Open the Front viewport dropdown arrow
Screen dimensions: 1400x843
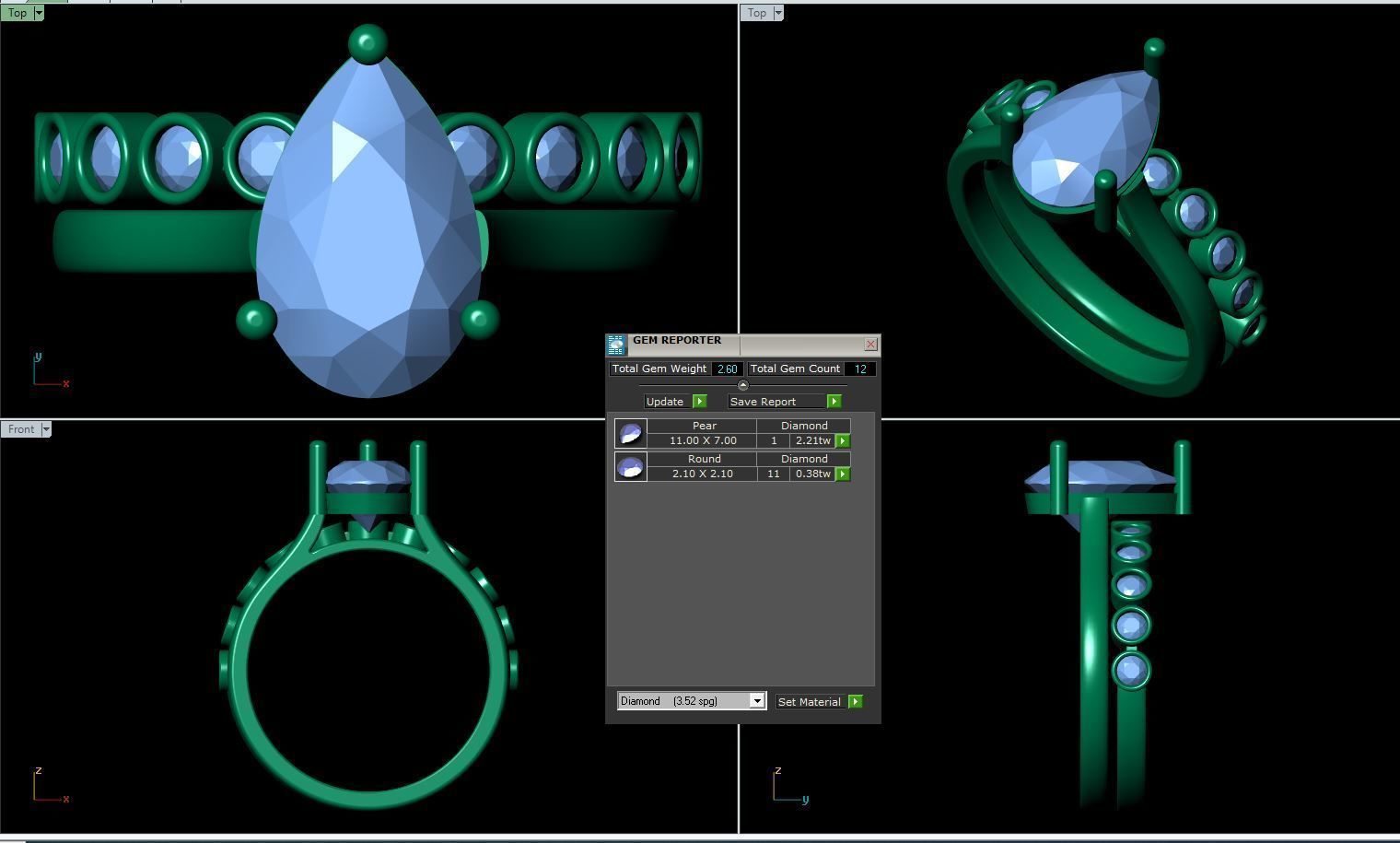(x=46, y=429)
